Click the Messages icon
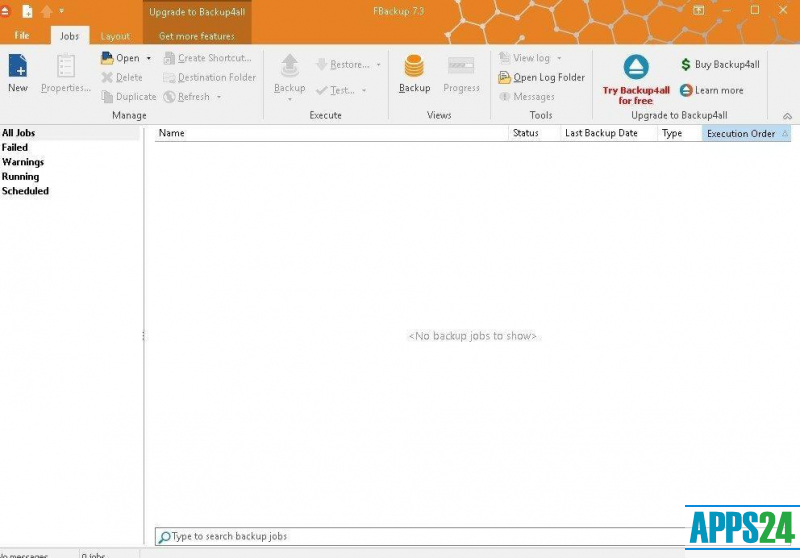Viewport: 800px width, 558px height. [x=505, y=96]
